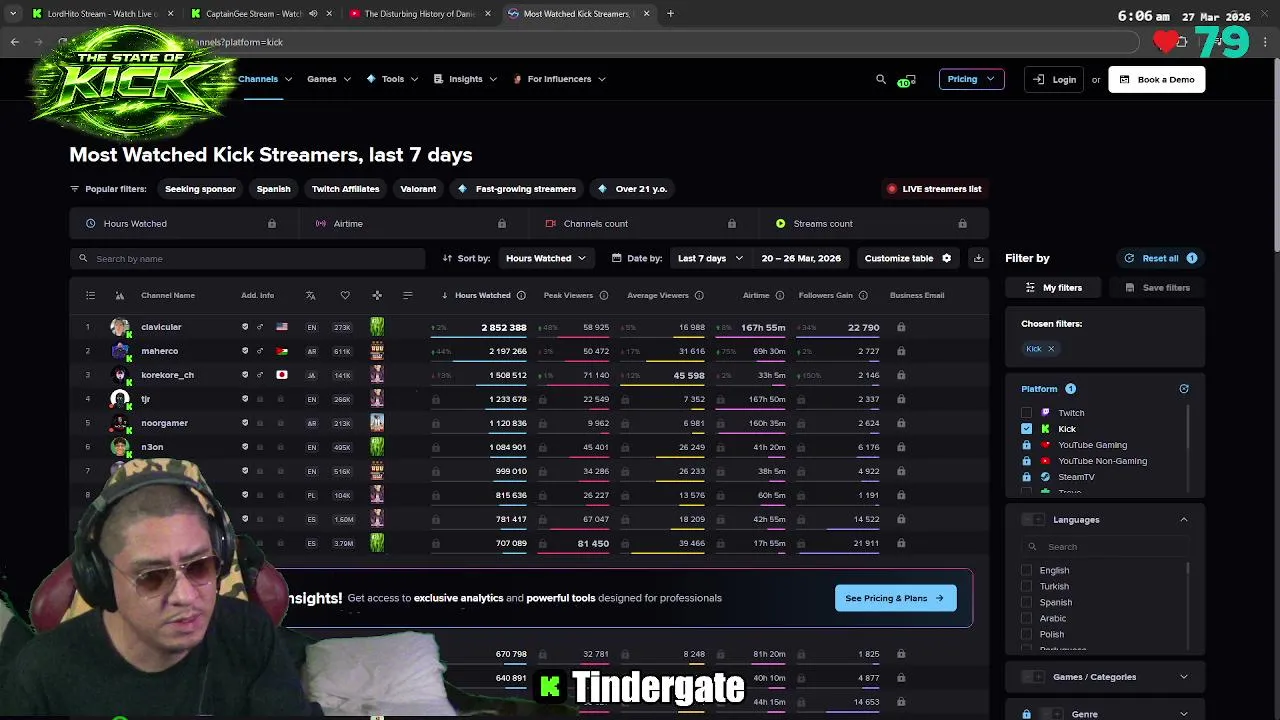Open the For Influencers dropdown
The image size is (1280, 720).
559,79
